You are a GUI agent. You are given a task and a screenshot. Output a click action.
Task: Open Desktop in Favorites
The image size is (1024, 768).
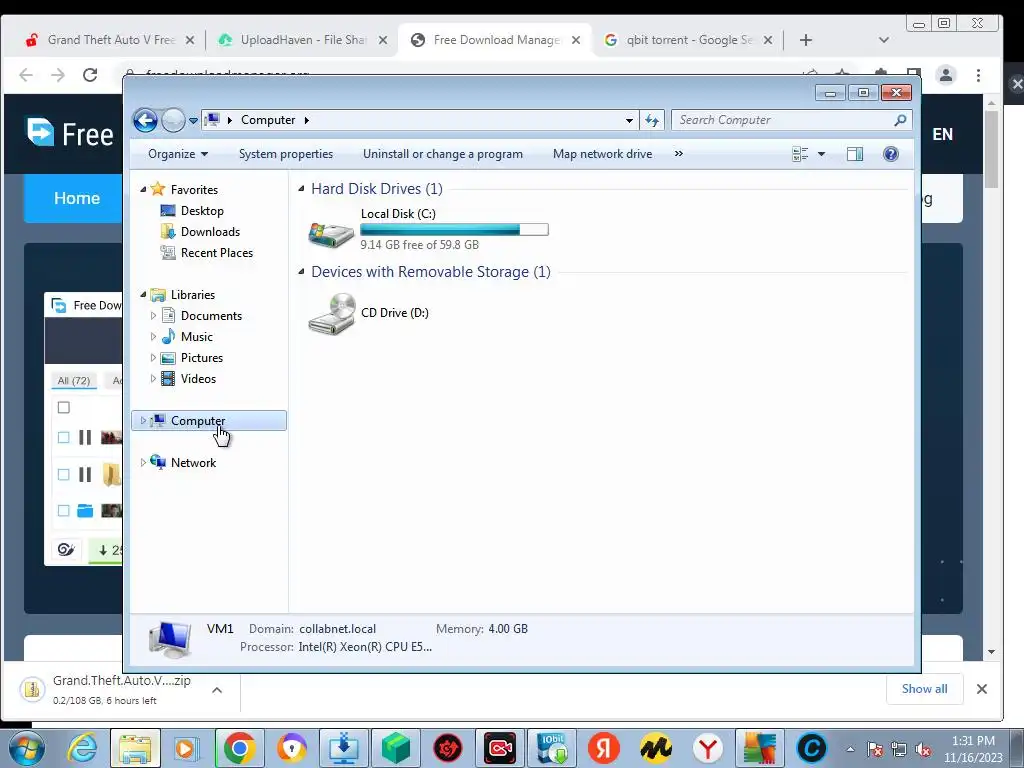(x=202, y=211)
